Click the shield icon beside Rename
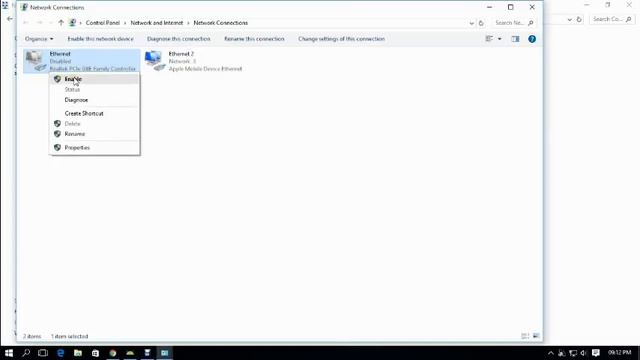Image resolution: width=640 pixels, height=360 pixels. click(x=58, y=134)
